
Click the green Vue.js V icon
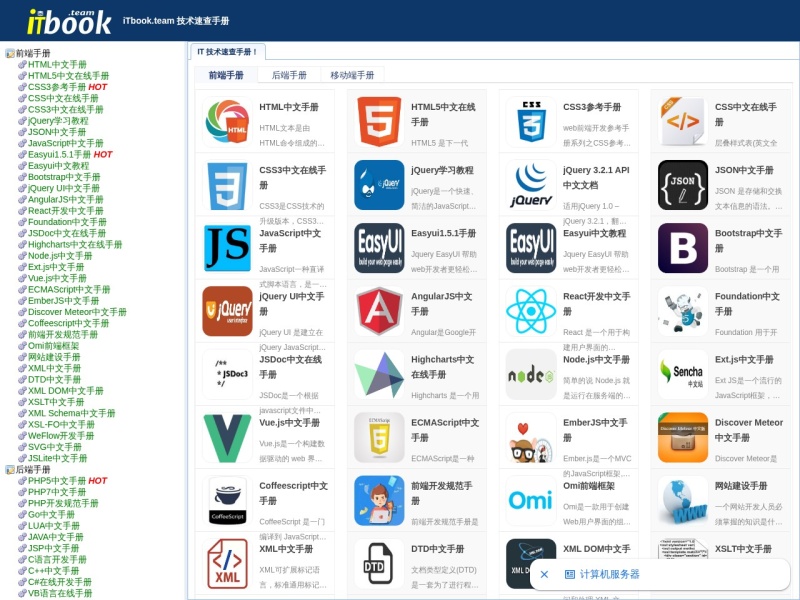pos(228,438)
